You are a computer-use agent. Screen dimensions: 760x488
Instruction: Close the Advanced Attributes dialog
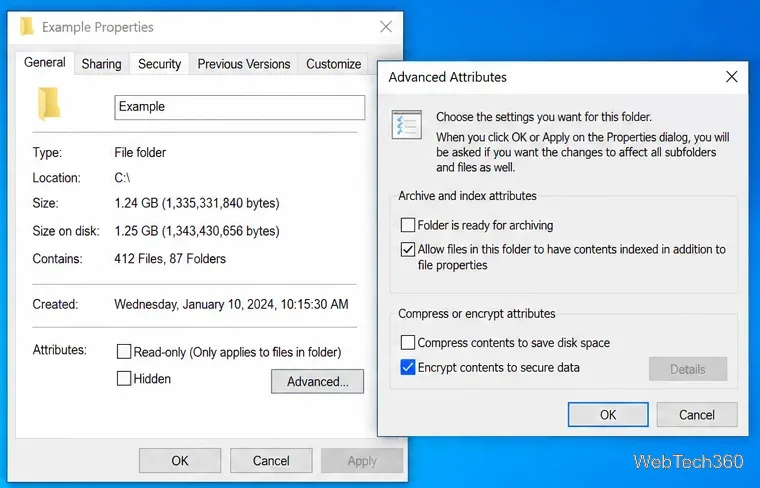pyautogui.click(x=731, y=77)
